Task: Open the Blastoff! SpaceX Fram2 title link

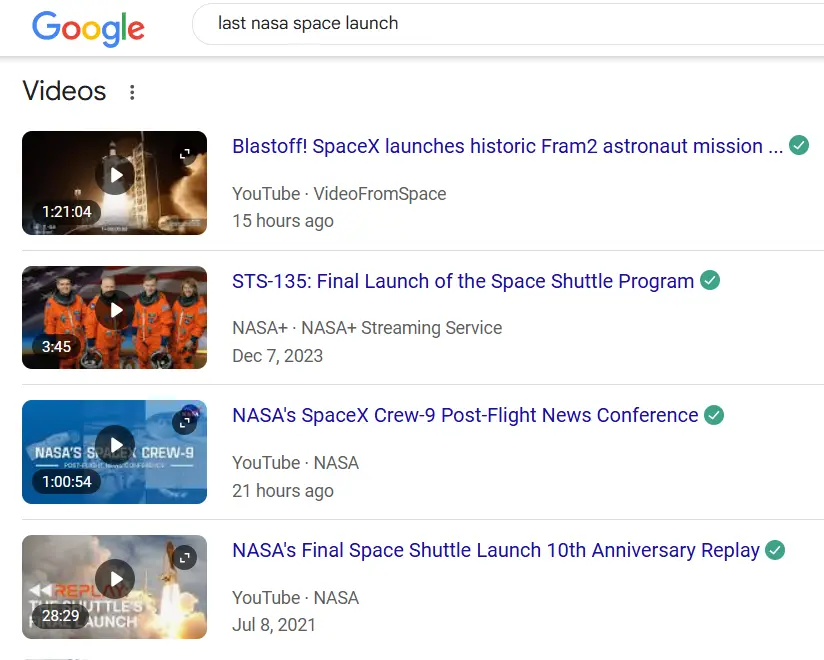Action: (x=507, y=147)
